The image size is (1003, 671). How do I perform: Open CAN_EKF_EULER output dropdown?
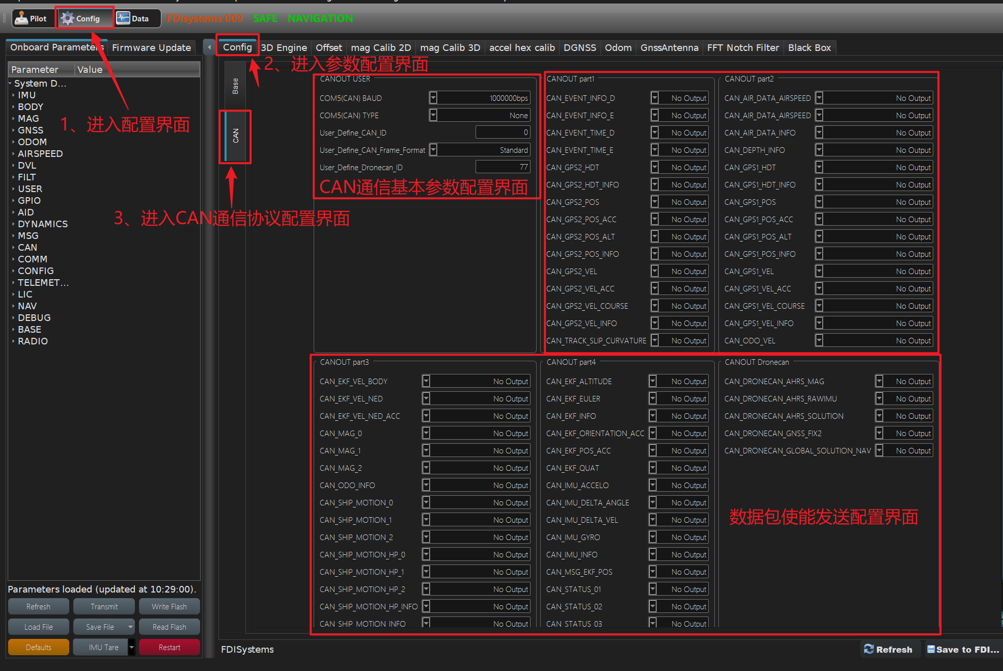click(x=652, y=399)
